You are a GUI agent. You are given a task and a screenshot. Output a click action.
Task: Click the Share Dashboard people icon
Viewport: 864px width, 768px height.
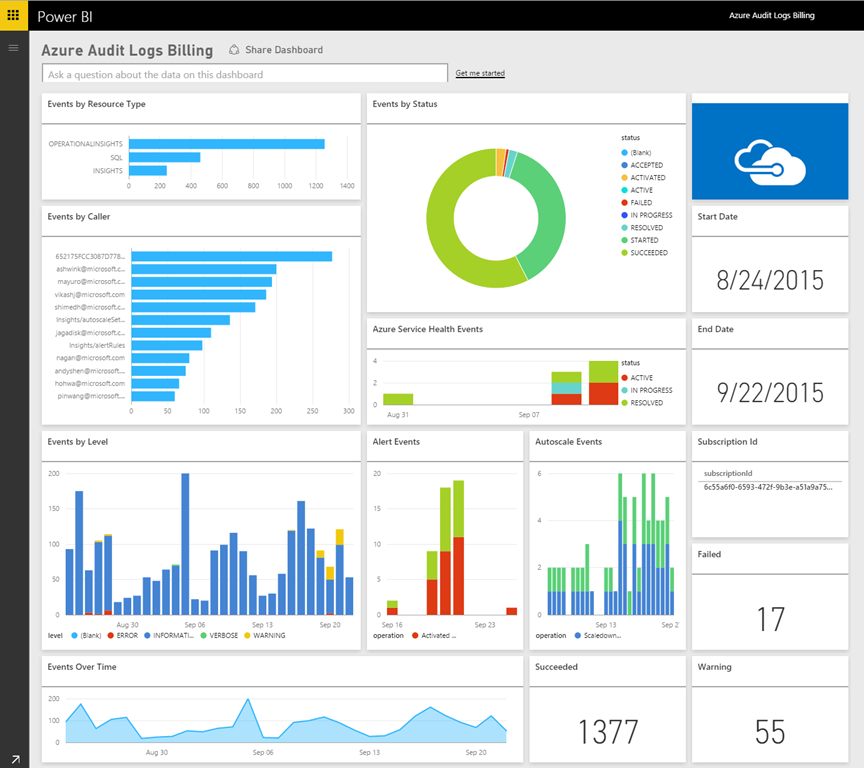(234, 50)
